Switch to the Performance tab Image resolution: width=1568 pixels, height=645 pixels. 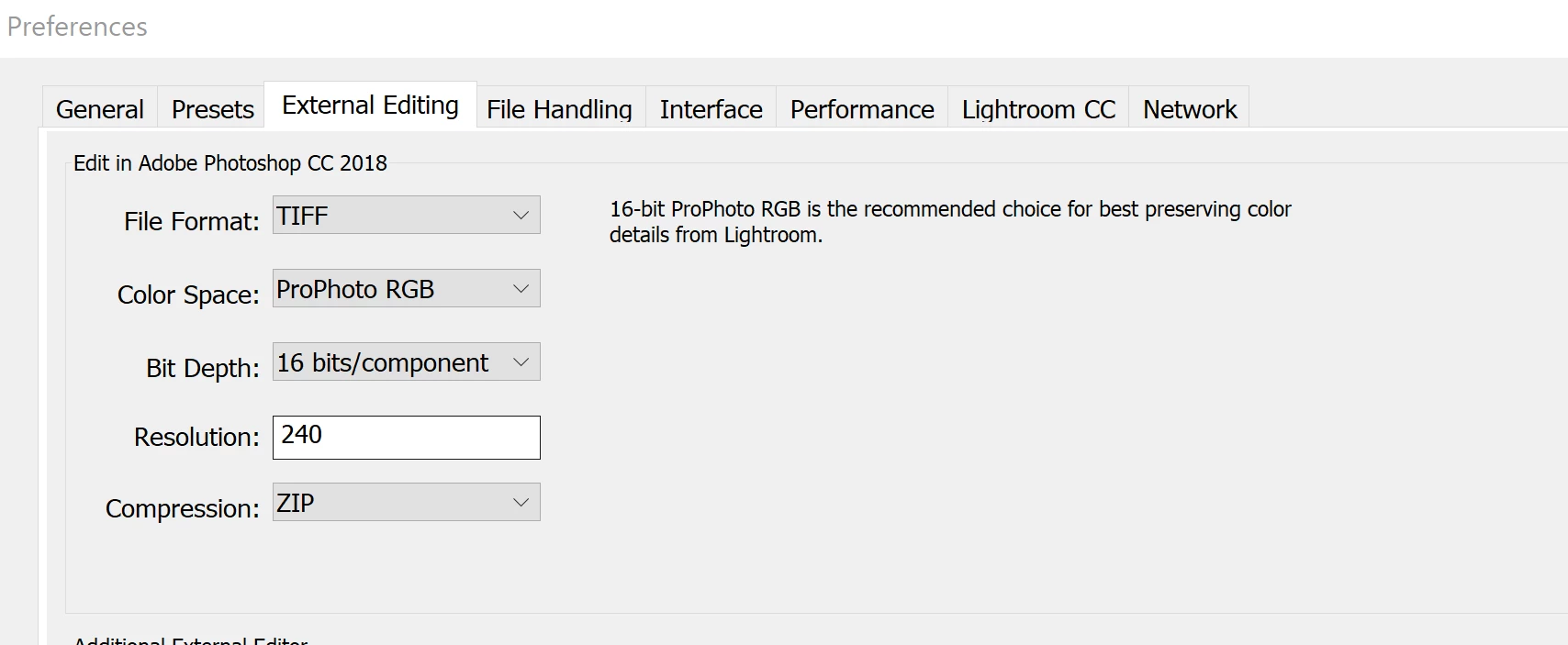point(862,109)
